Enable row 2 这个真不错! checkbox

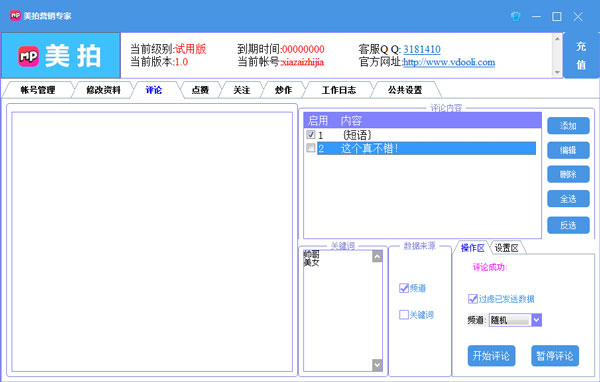click(x=311, y=148)
